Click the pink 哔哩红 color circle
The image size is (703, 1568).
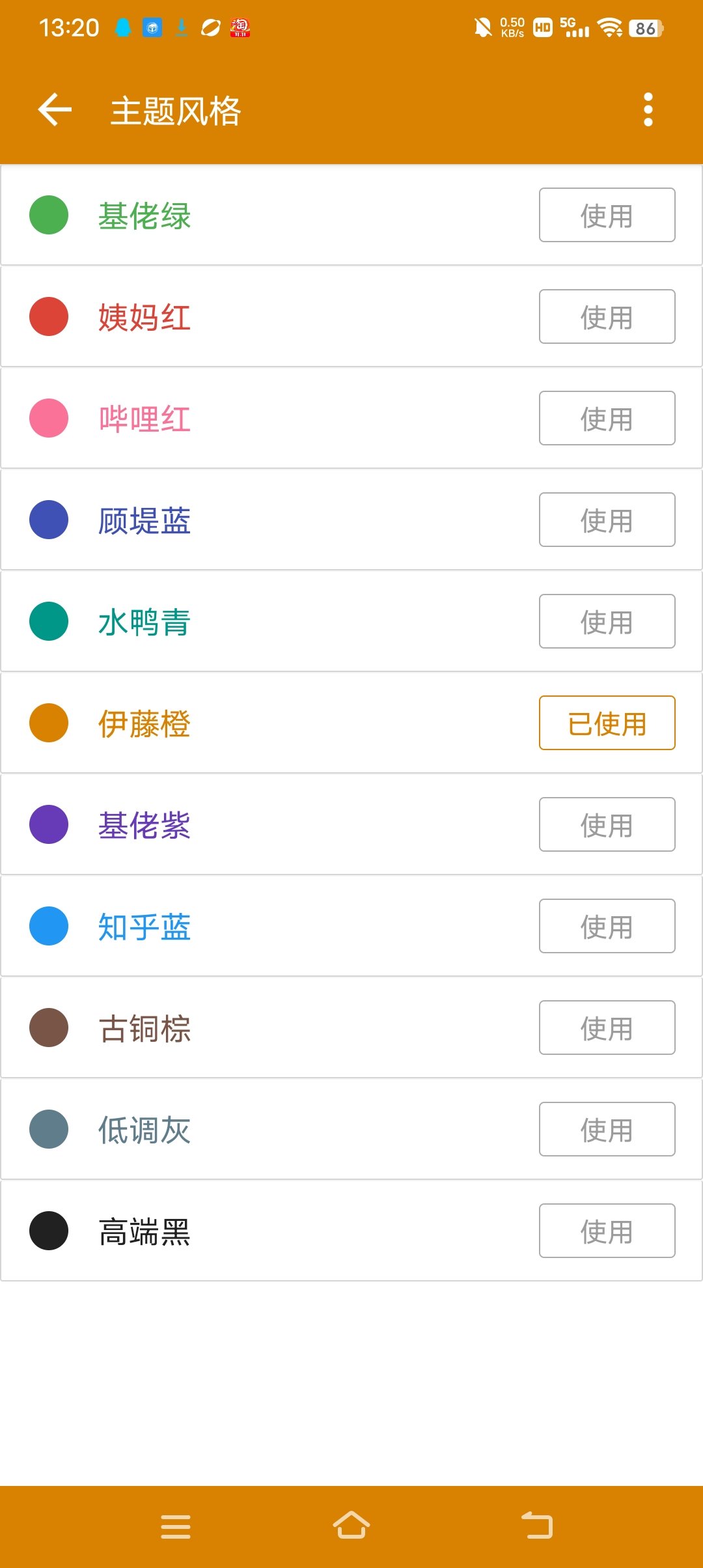[x=49, y=418]
